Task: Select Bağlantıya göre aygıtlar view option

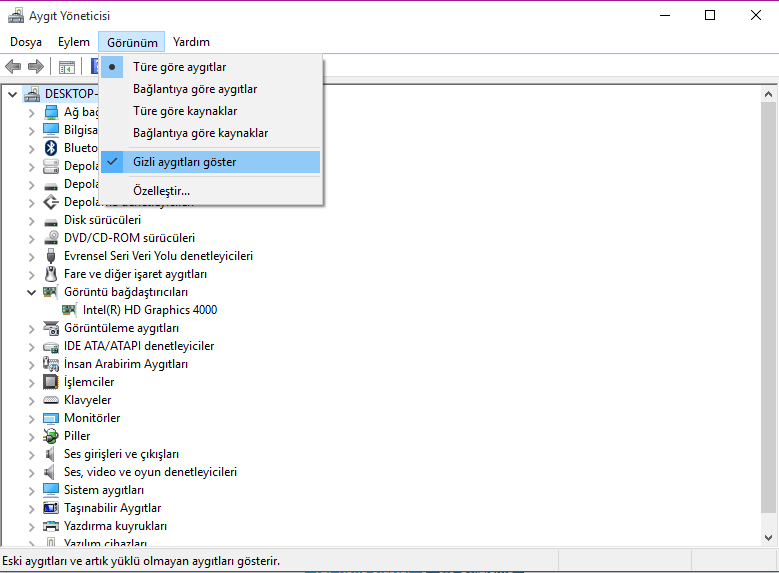Action: (x=210, y=89)
